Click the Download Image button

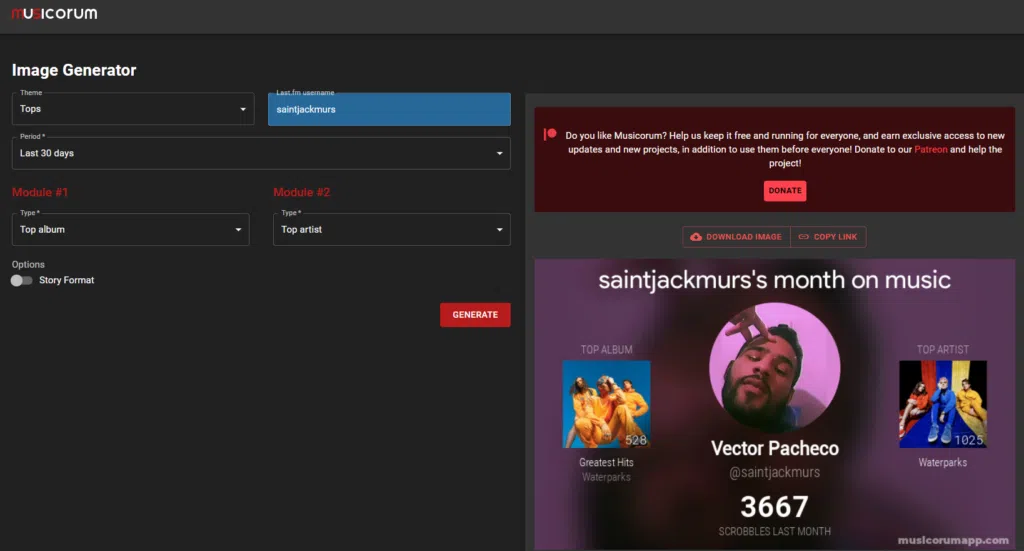coord(737,237)
